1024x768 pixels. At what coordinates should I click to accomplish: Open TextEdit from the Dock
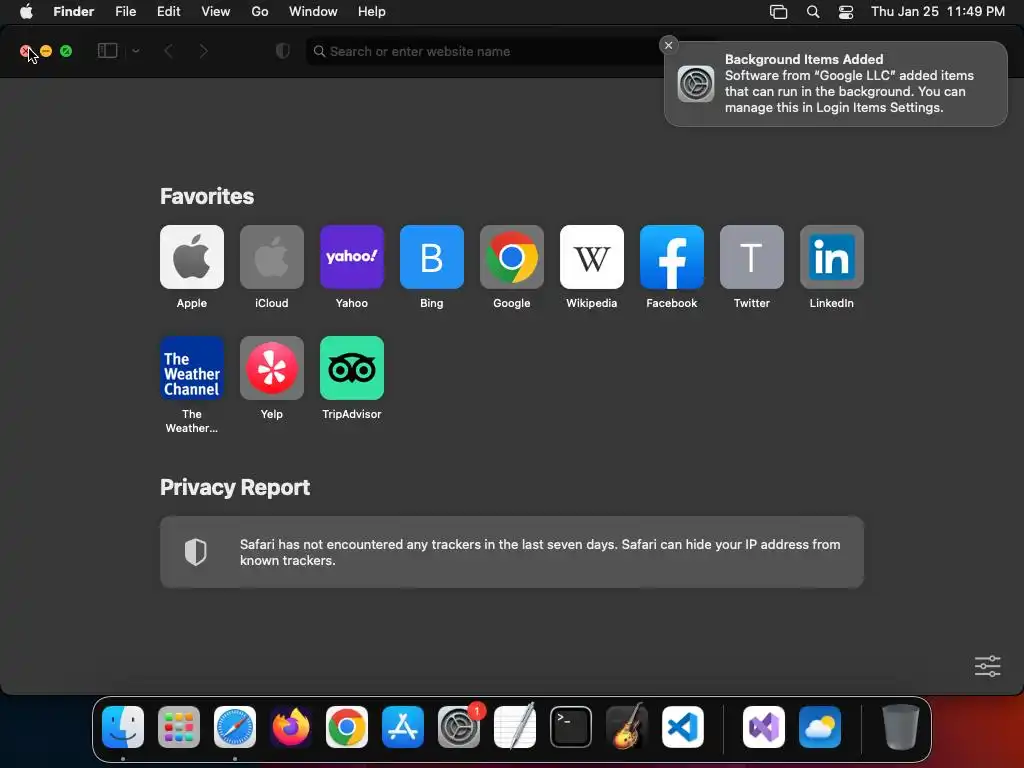(515, 727)
